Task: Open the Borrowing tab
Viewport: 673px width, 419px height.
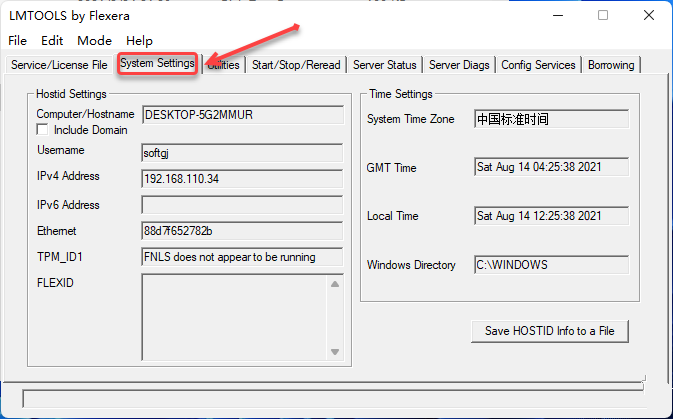Action: coord(611,65)
